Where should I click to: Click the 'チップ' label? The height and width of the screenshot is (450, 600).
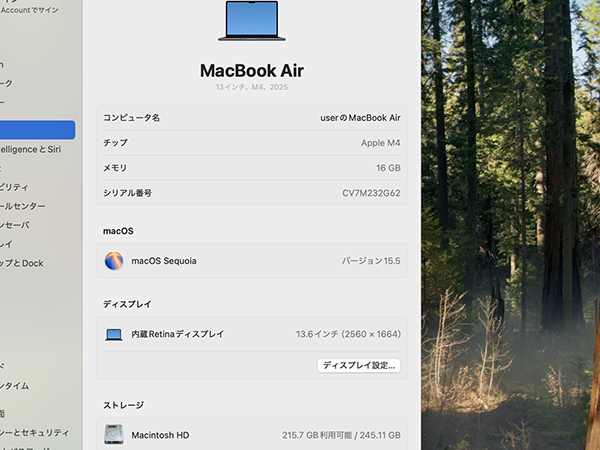(115, 143)
